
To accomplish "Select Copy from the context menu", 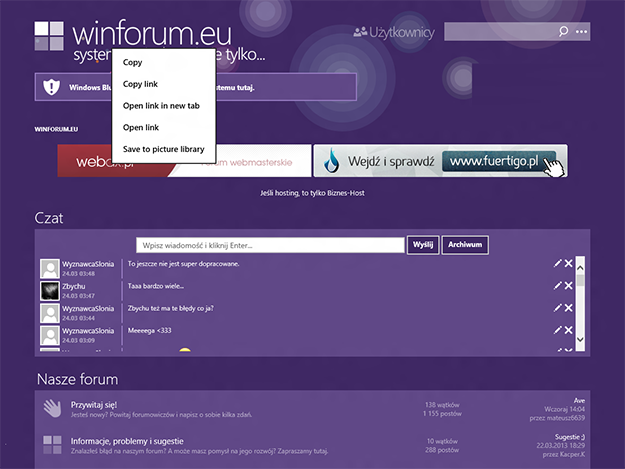I will pyautogui.click(x=132, y=62).
